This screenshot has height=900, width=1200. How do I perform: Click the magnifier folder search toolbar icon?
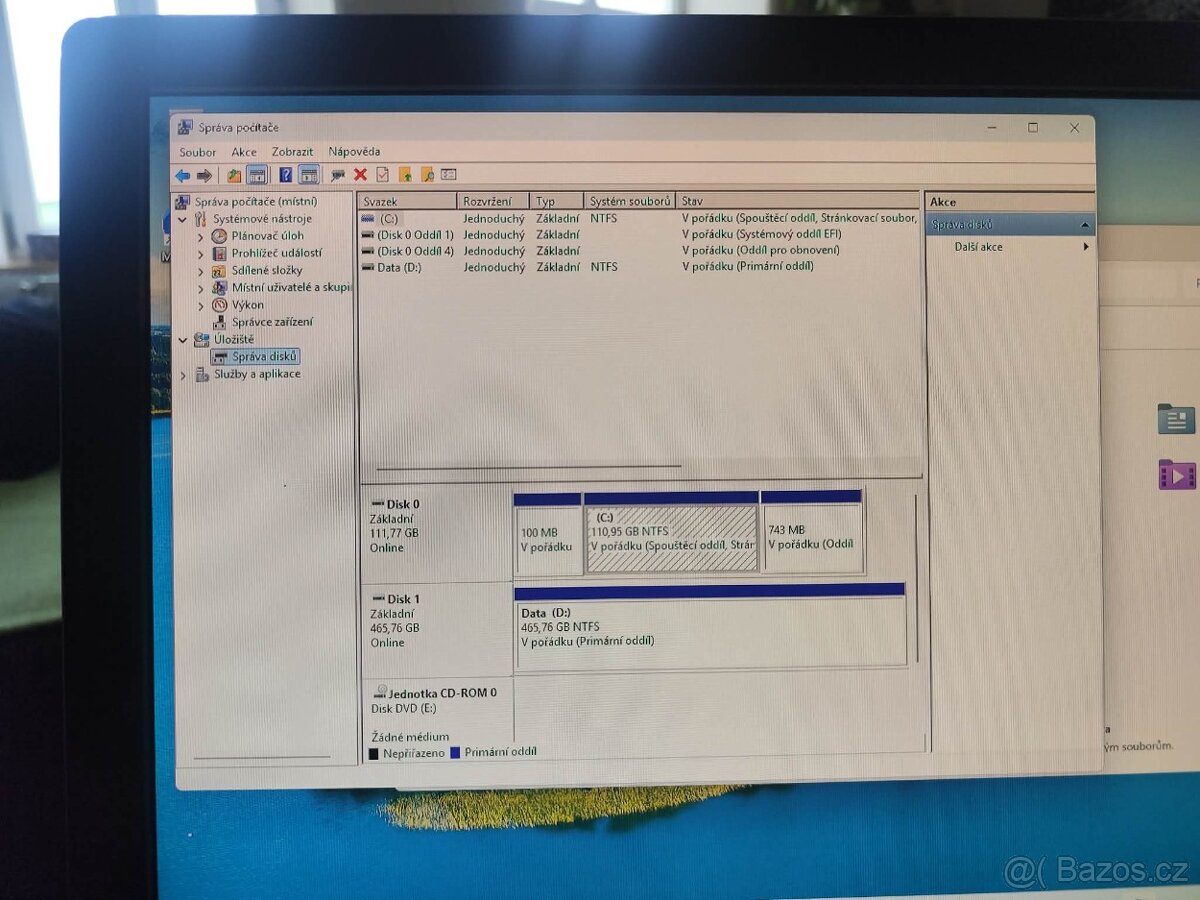click(x=427, y=175)
